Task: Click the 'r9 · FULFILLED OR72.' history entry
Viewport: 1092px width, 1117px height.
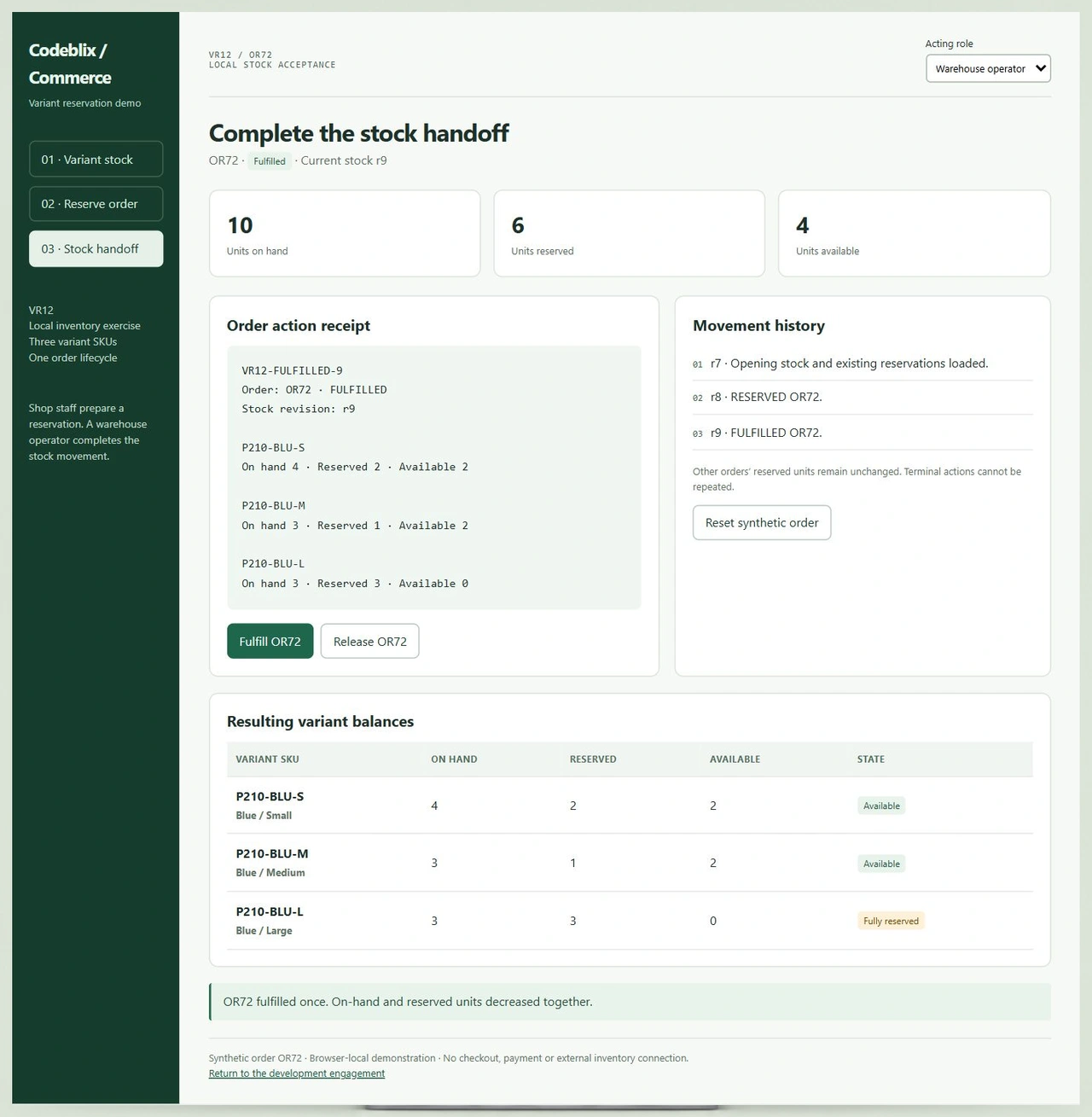Action: coord(863,433)
